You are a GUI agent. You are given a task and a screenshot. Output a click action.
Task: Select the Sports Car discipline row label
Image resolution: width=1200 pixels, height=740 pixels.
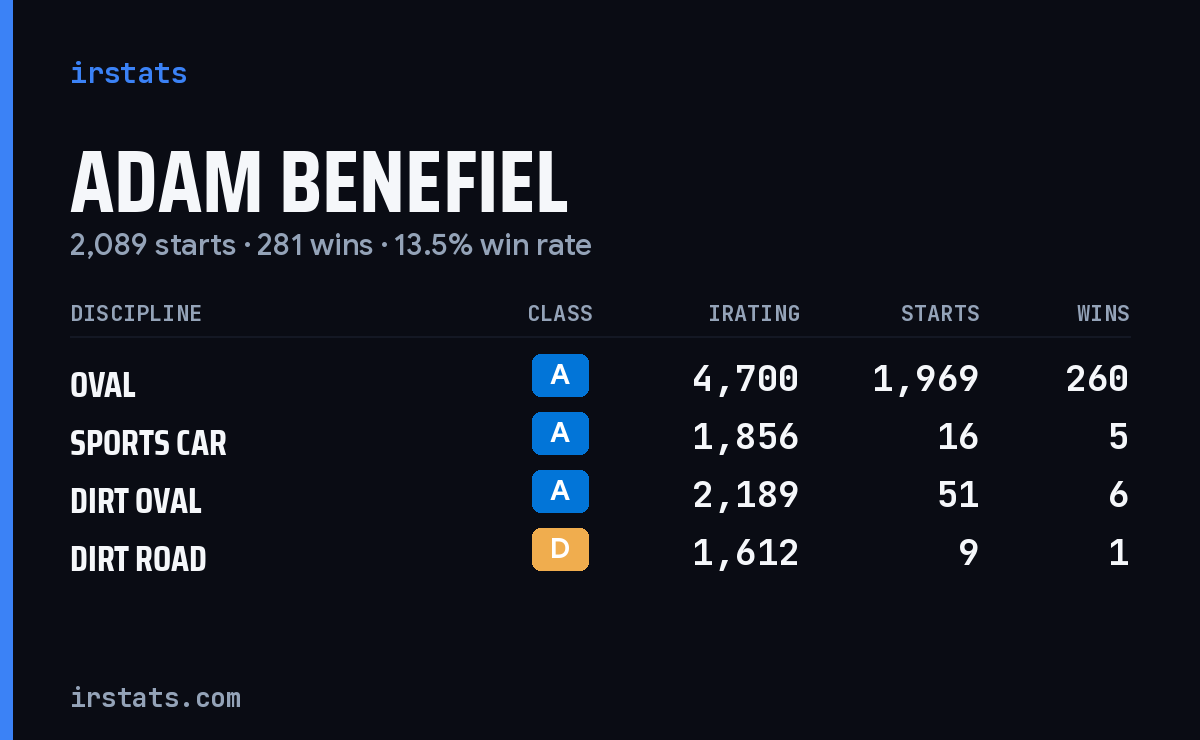pyautogui.click(x=148, y=443)
